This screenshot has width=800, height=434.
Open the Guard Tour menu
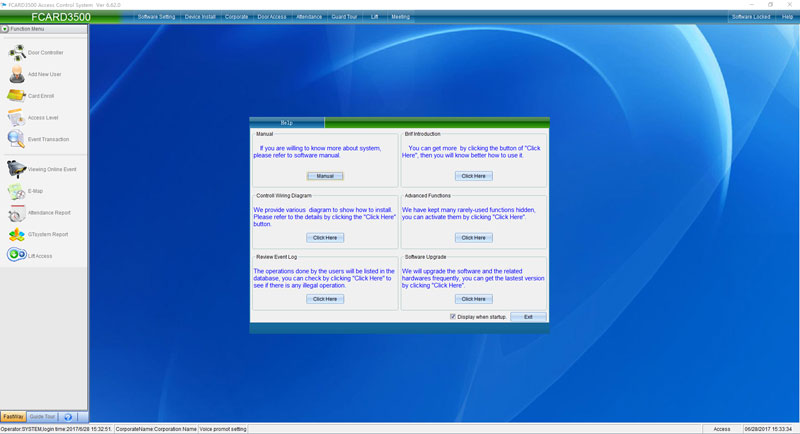pyautogui.click(x=344, y=17)
